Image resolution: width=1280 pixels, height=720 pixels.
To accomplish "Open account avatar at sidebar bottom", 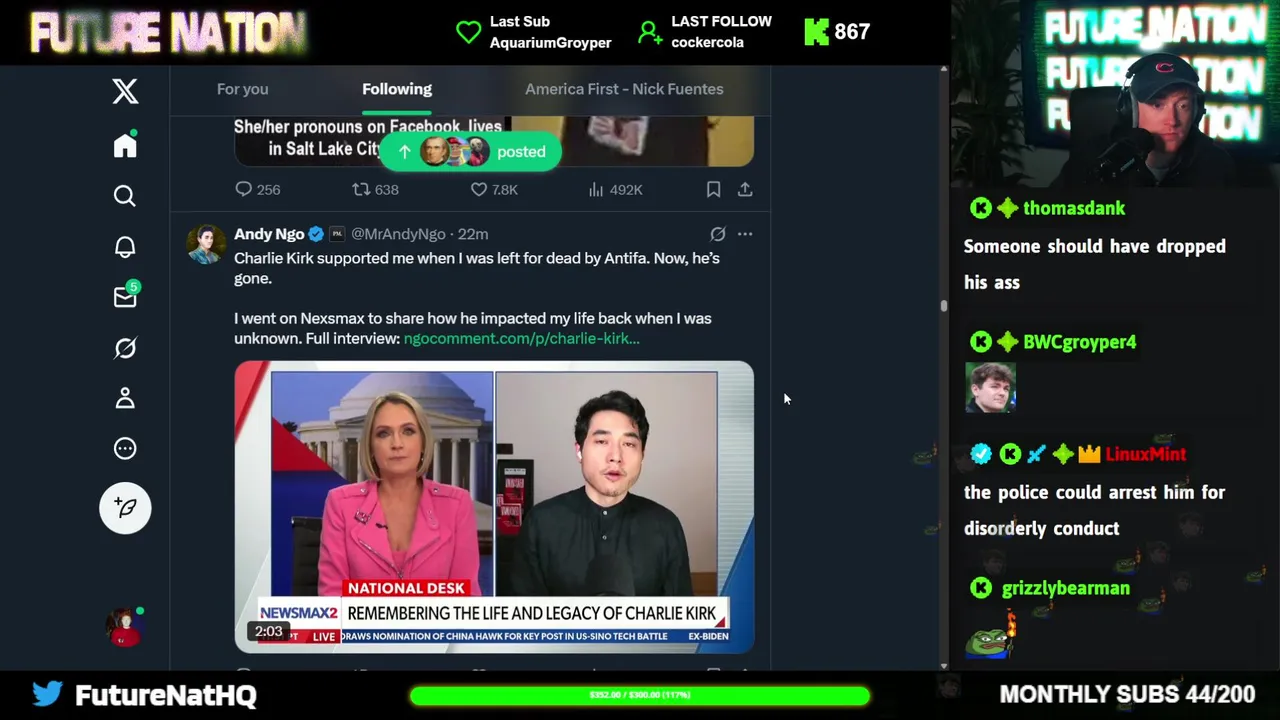I will point(125,627).
